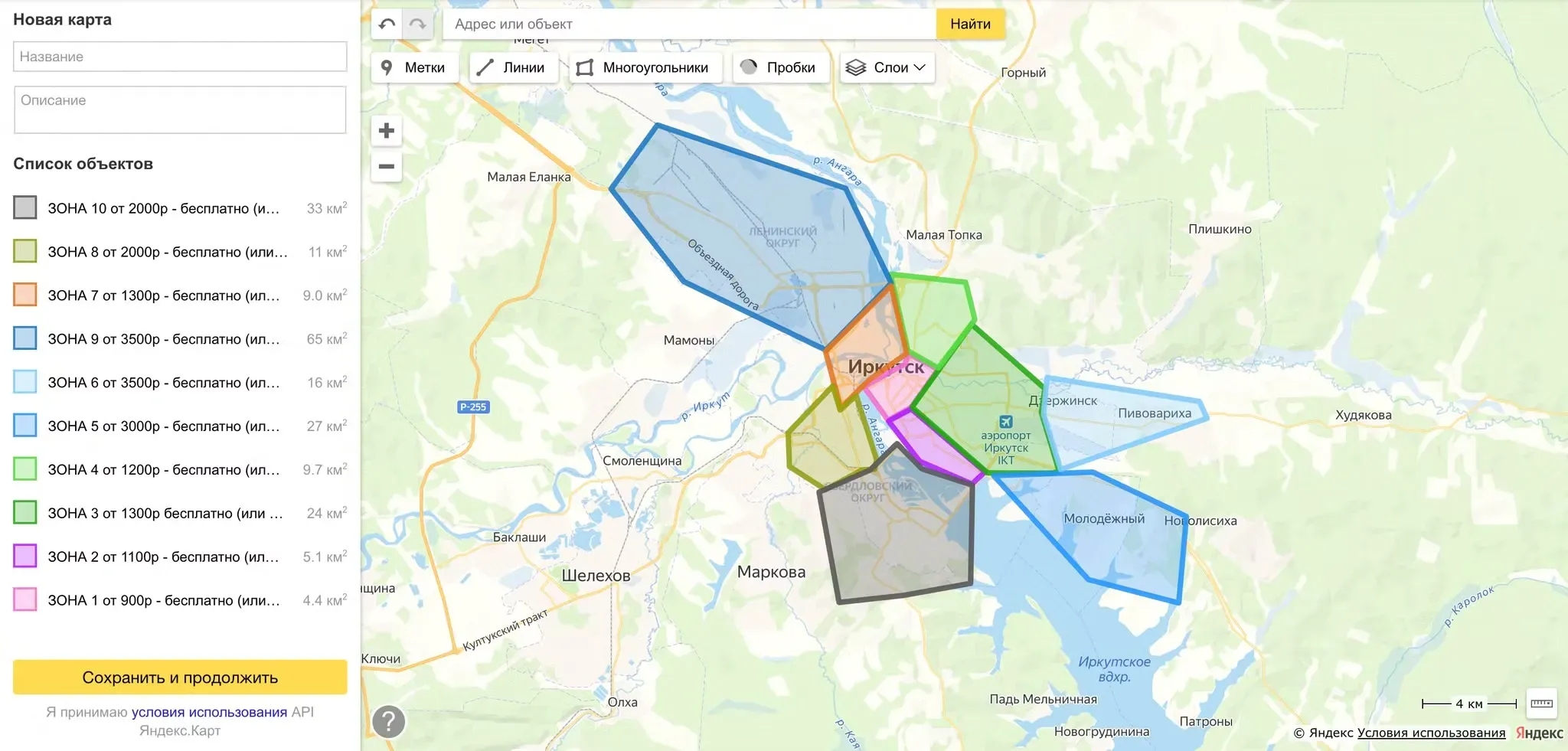The width and height of the screenshot is (1568, 751).
Task: Zoom in with the plus button
Action: coord(387,131)
